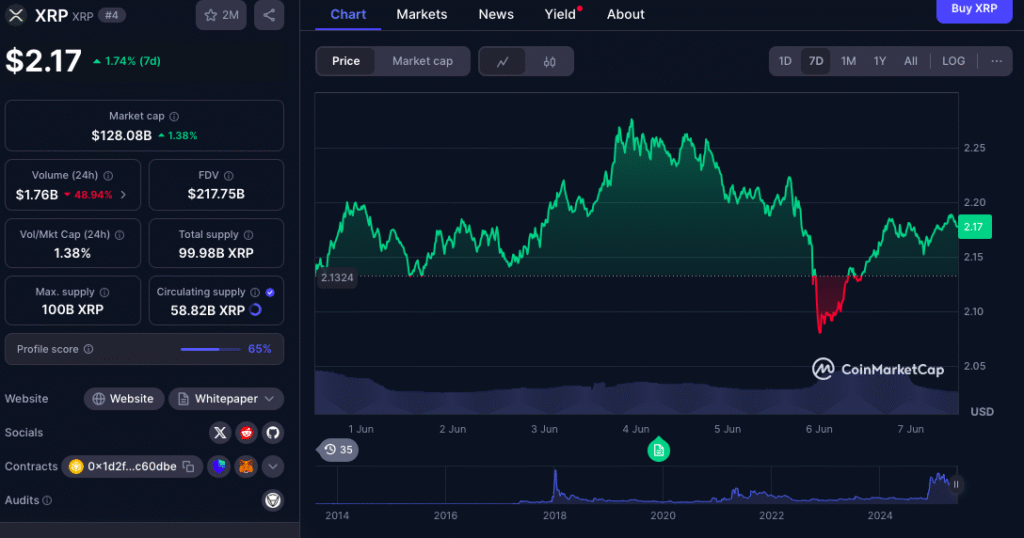
Task: Click the XRP logo icon
Action: pyautogui.click(x=16, y=15)
